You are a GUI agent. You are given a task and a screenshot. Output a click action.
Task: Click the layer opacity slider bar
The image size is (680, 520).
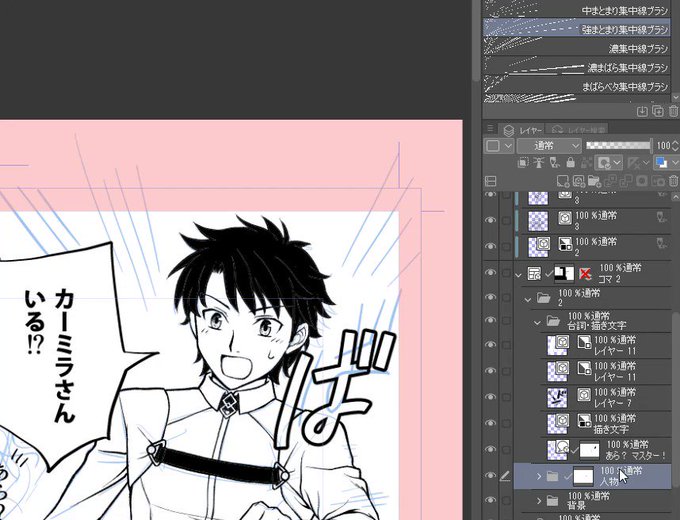[618, 145]
